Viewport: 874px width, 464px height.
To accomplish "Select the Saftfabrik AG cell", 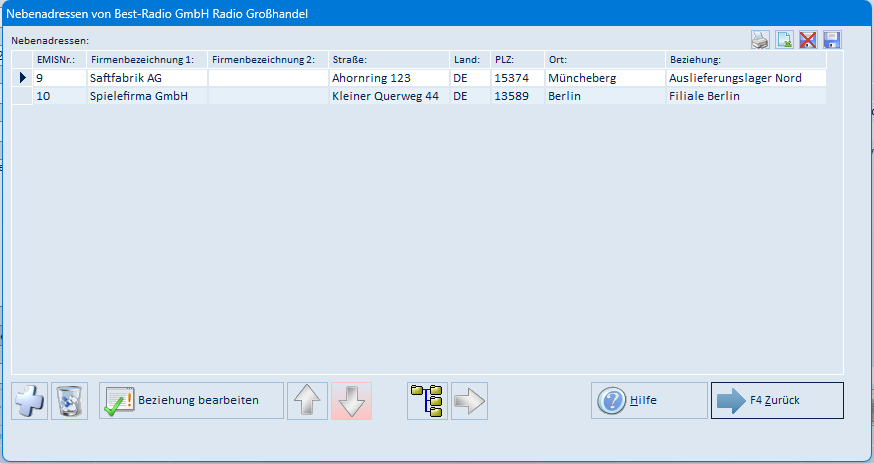I will click(x=147, y=78).
